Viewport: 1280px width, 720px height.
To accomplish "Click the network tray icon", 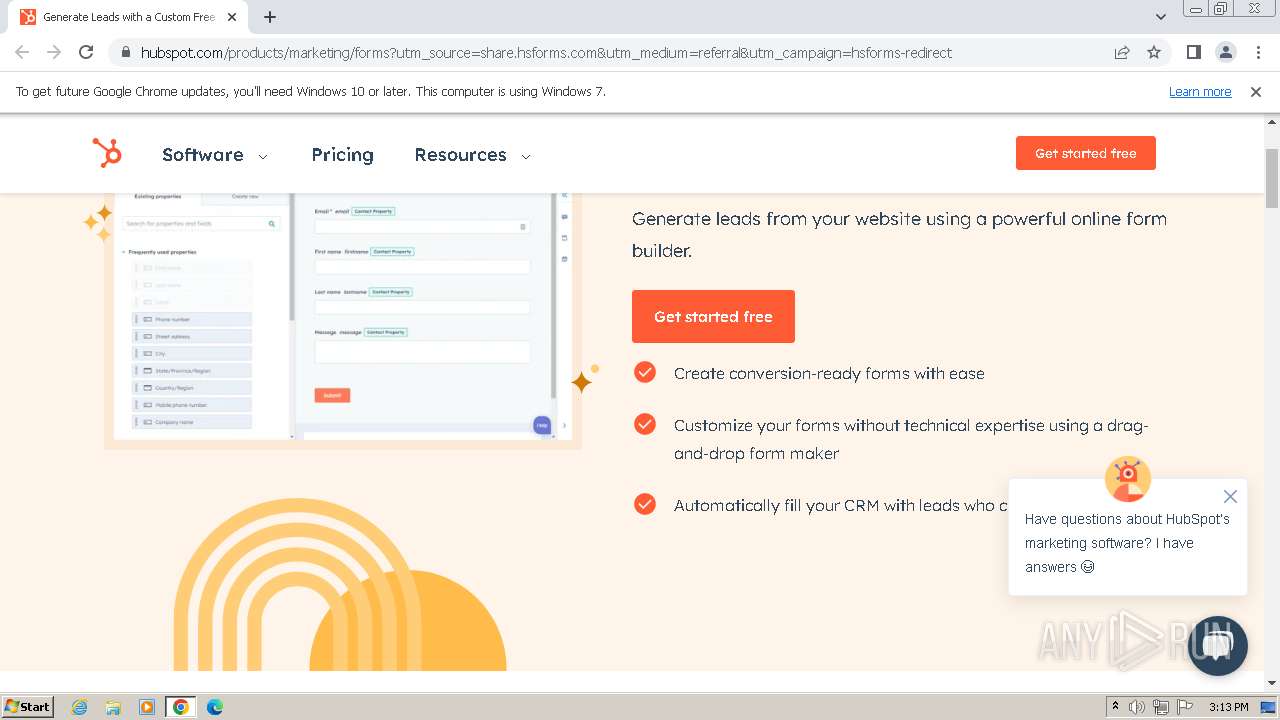I will 1161,707.
